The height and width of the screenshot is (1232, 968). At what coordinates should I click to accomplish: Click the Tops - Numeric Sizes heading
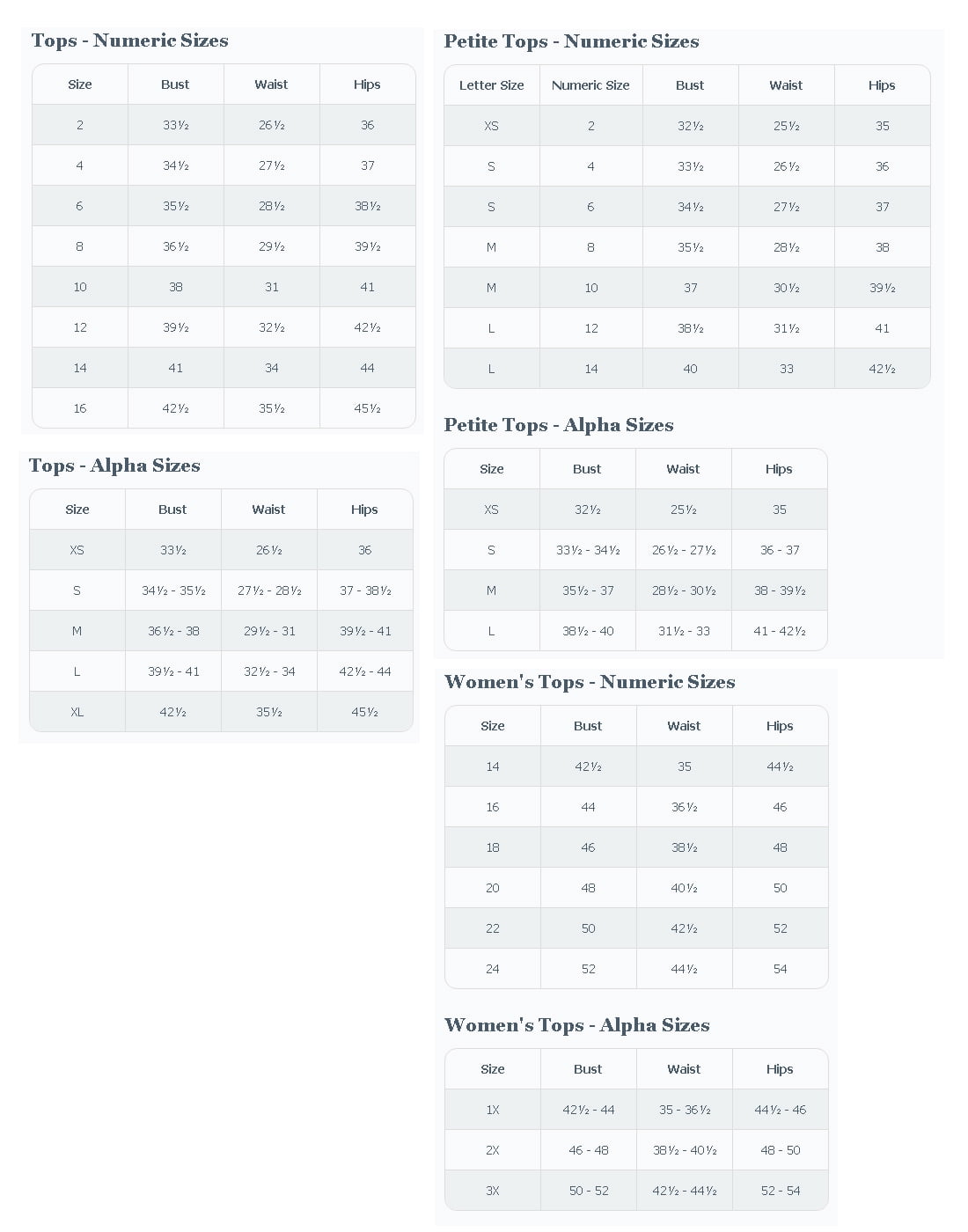pyautogui.click(x=129, y=40)
